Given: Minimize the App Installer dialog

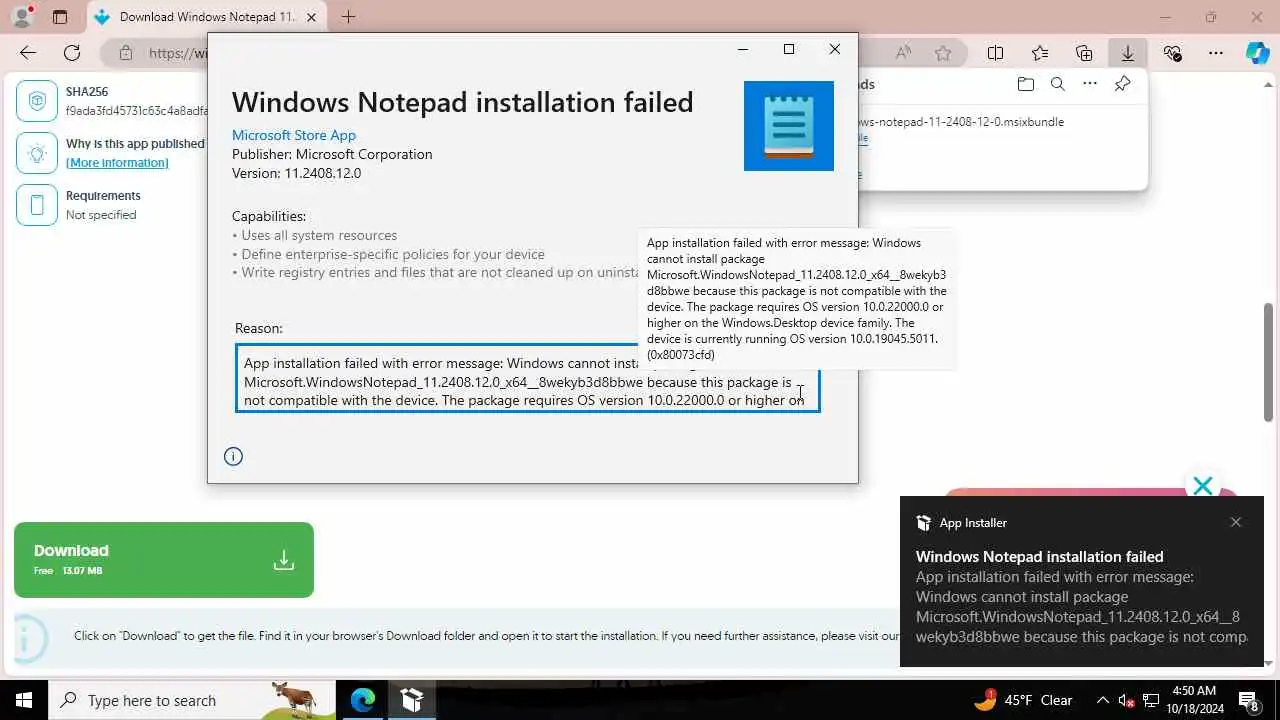Looking at the screenshot, I should click(x=743, y=49).
